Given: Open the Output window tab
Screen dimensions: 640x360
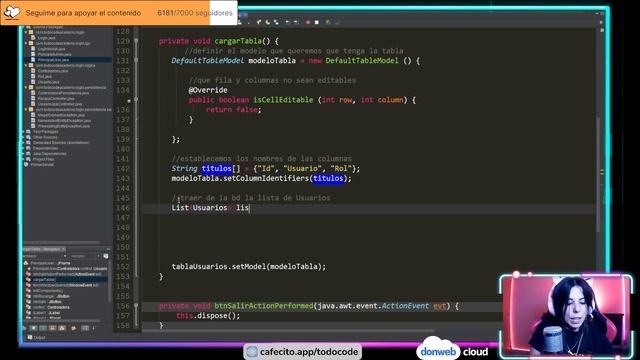Looking at the screenshot, I should tap(36, 338).
